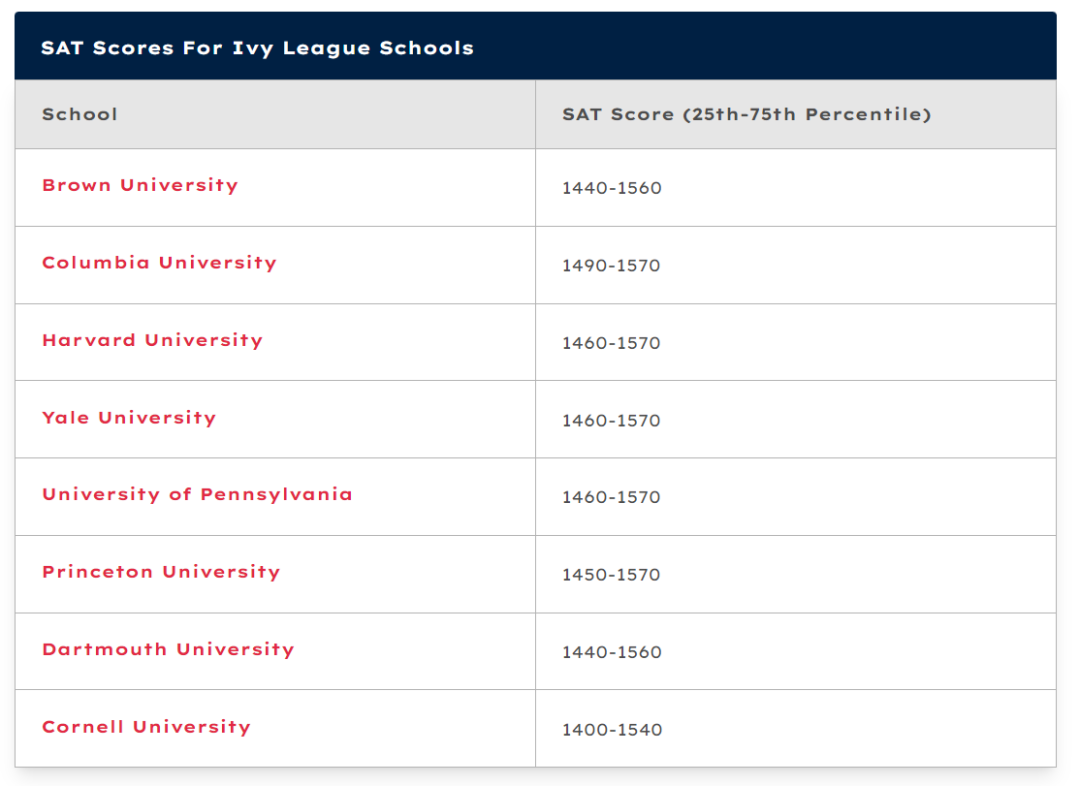
Task: Click Yale's 1460-1570 score value
Action: tap(611, 421)
